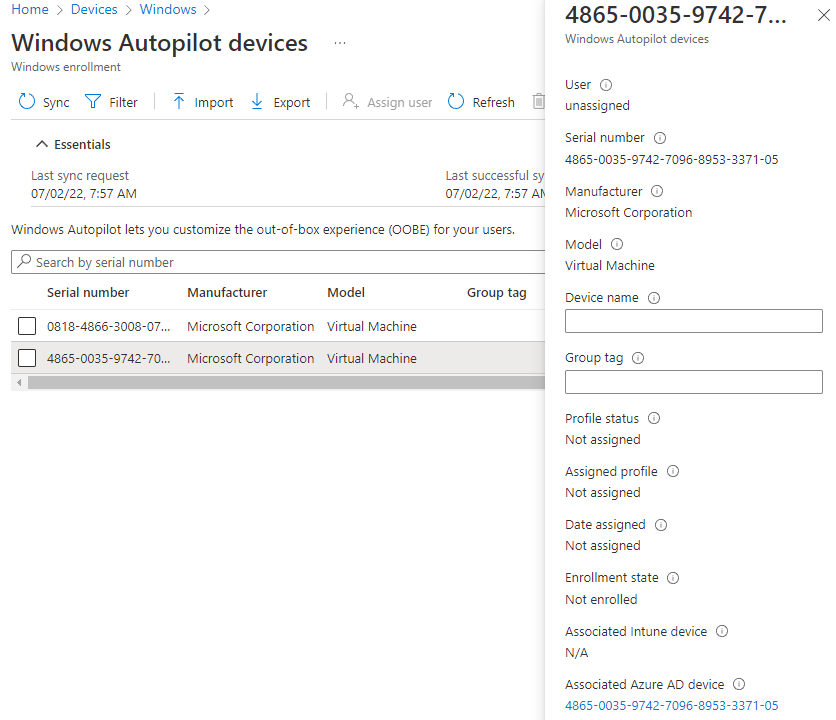Click the horizontal scrollbar under the table
The width and height of the screenshot is (836, 720).
tap(286, 382)
